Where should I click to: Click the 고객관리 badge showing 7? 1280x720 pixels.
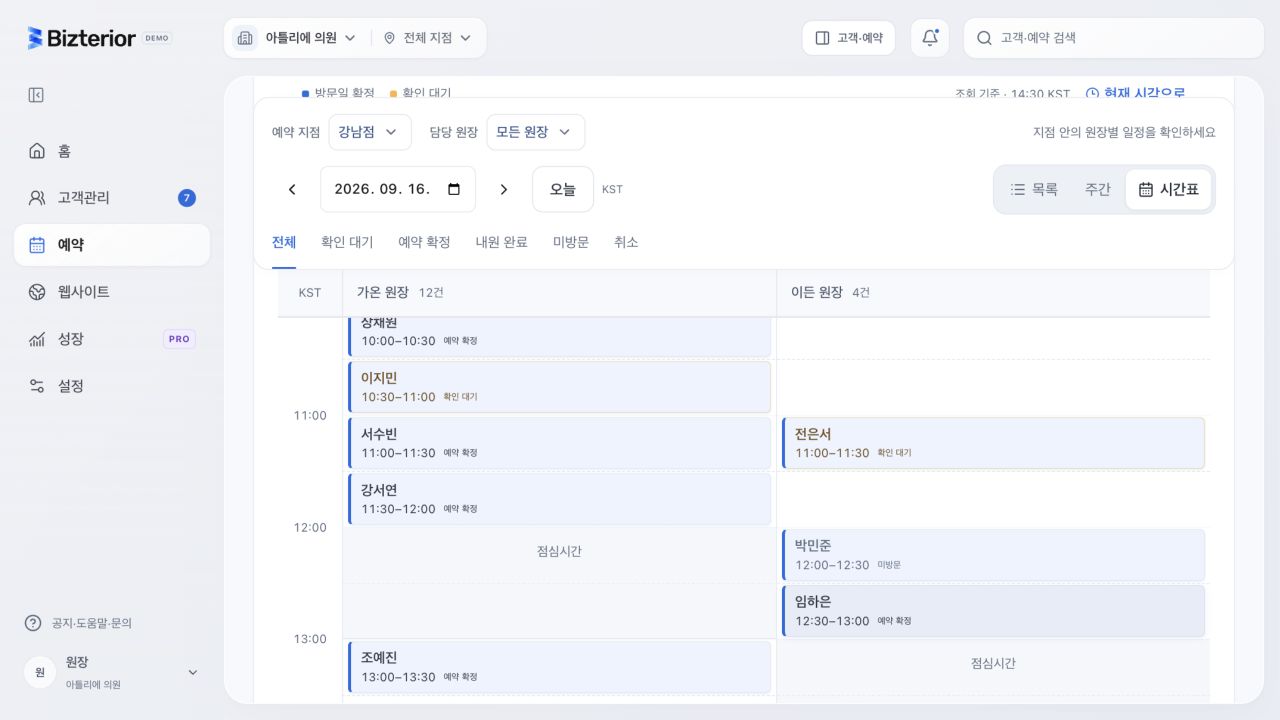187,198
